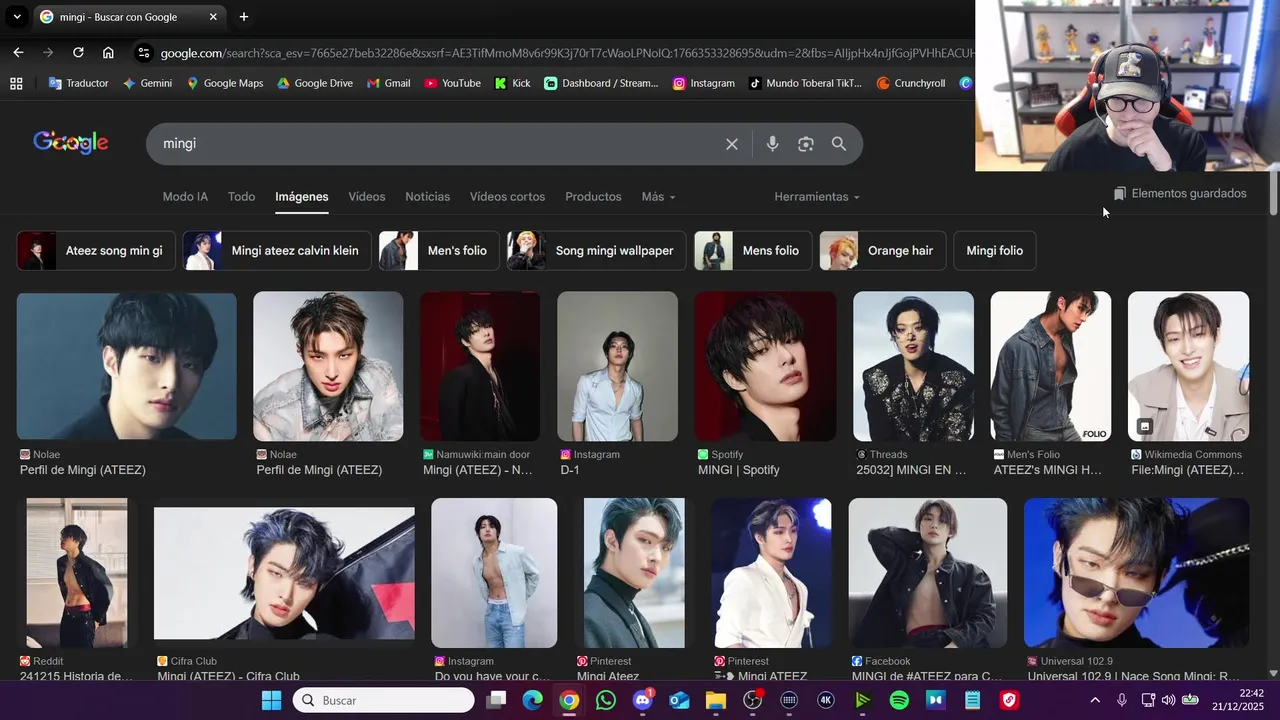1280x720 pixels.
Task: Open the Dashboard / Stream bookmark
Action: pyautogui.click(x=601, y=83)
